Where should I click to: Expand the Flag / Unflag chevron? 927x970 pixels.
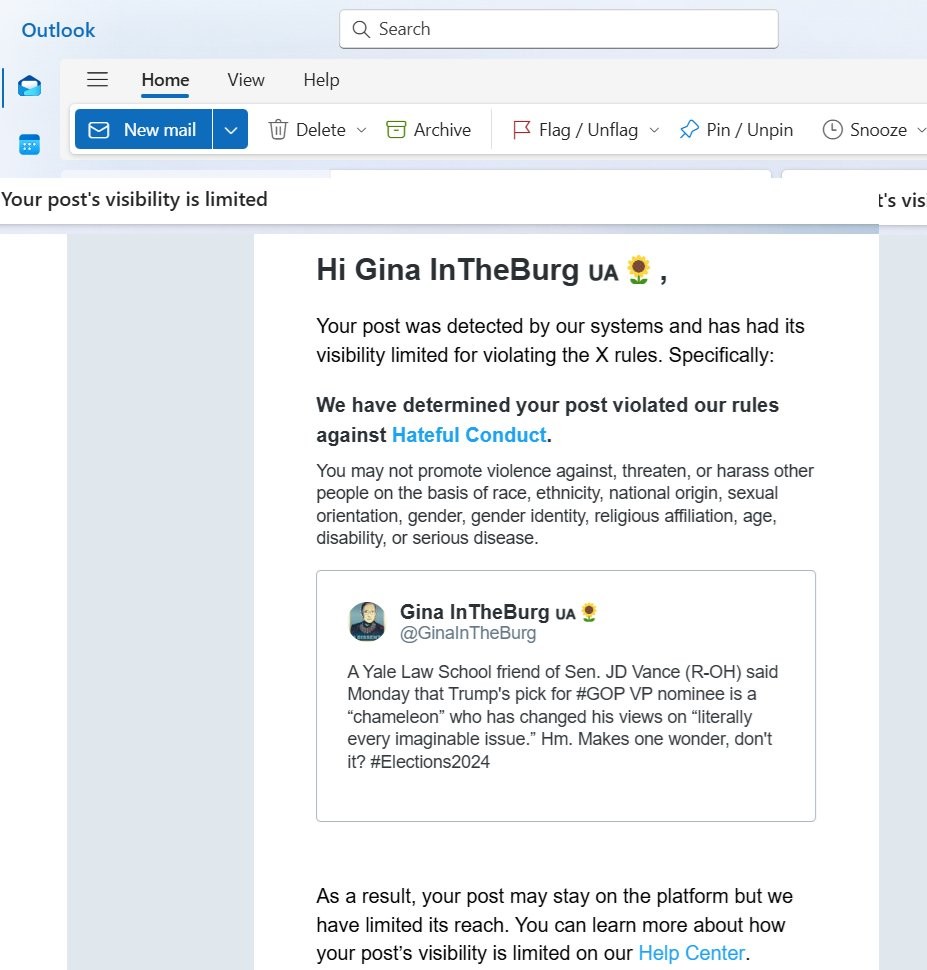click(x=654, y=130)
